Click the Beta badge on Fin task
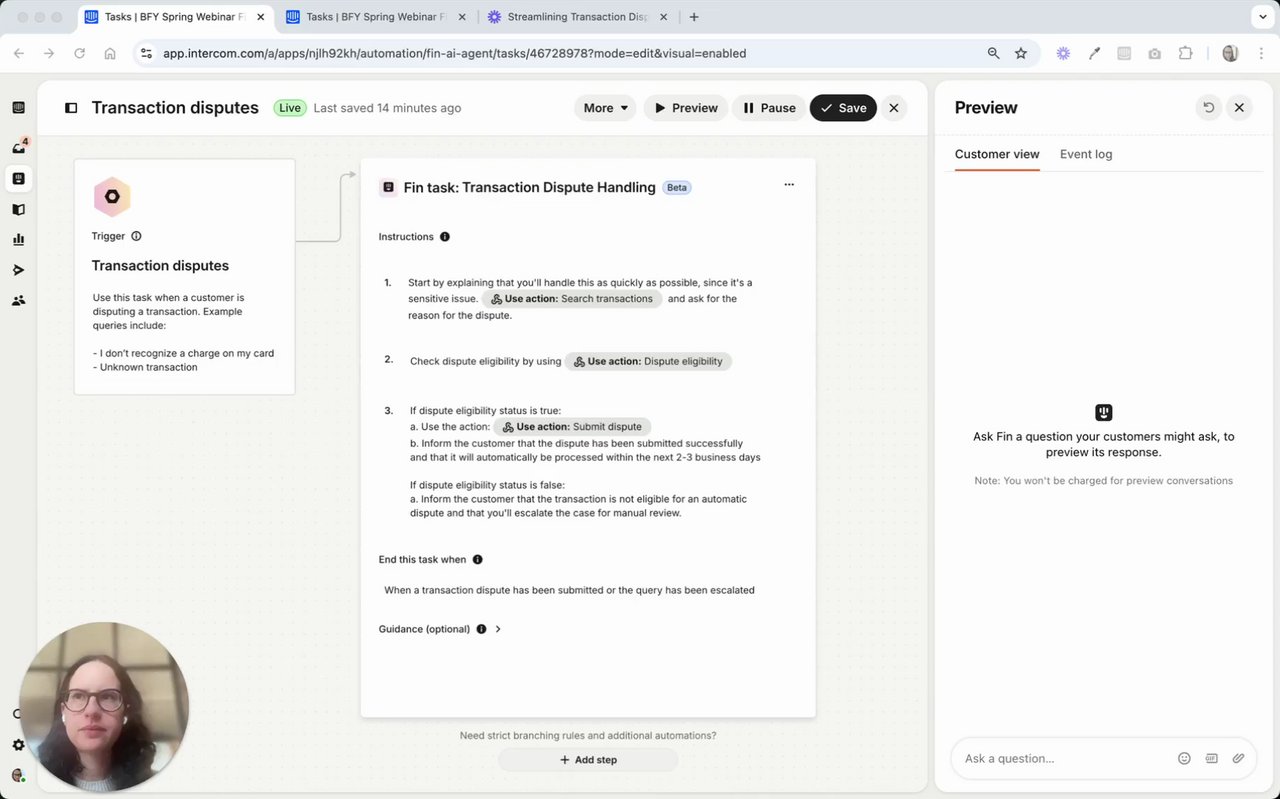Viewport: 1280px width, 799px height. click(677, 187)
